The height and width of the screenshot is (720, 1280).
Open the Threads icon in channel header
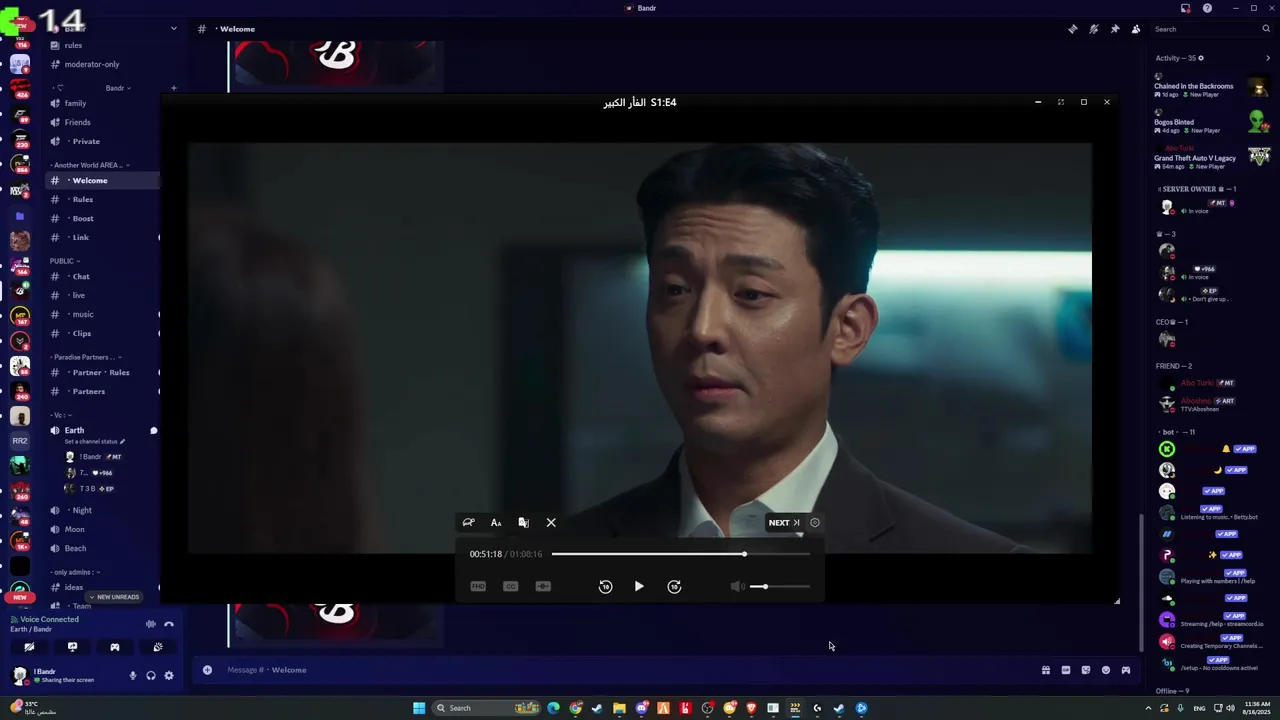pos(1073,29)
